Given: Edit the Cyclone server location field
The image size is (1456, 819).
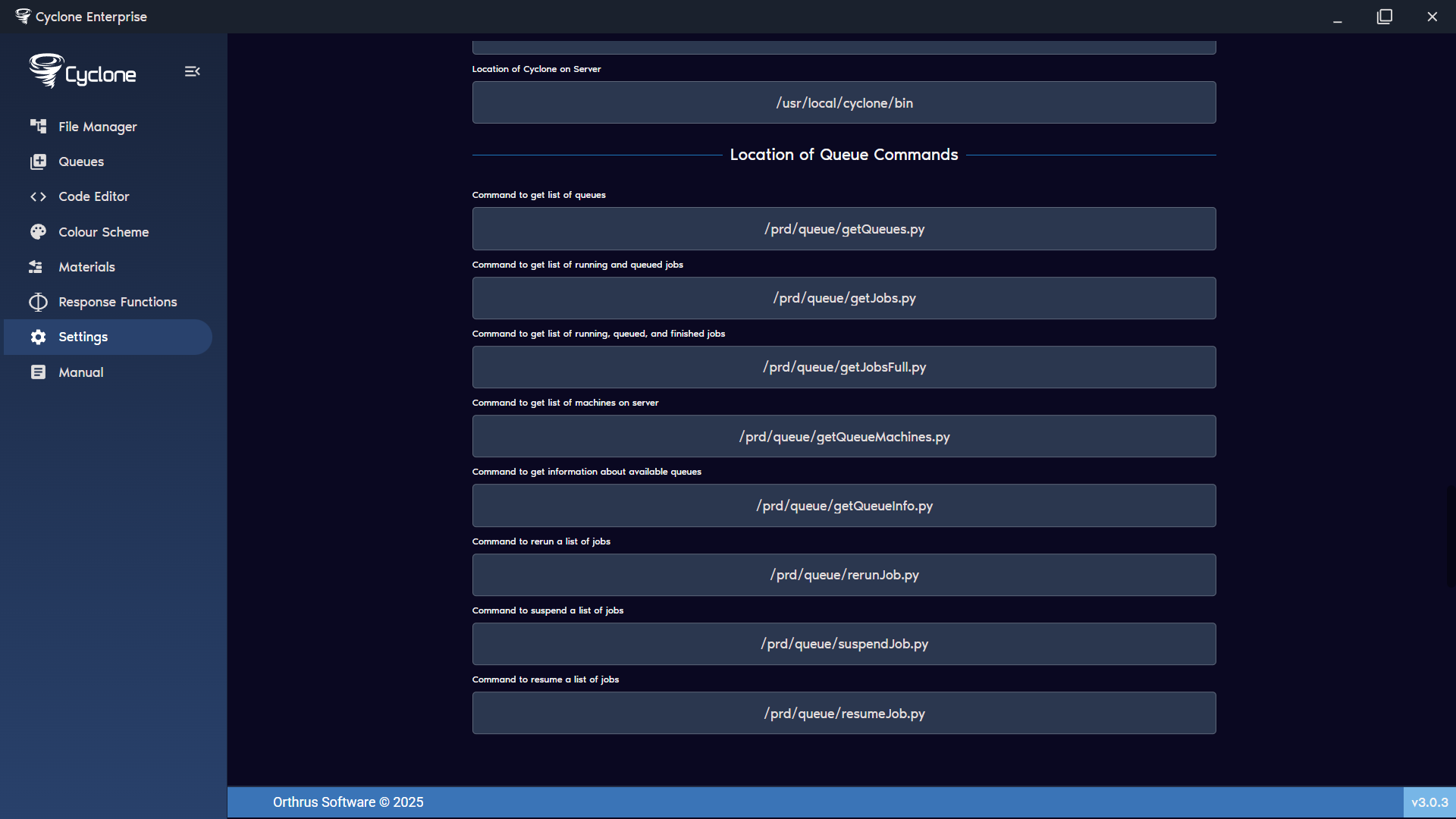Looking at the screenshot, I should click(x=843, y=103).
